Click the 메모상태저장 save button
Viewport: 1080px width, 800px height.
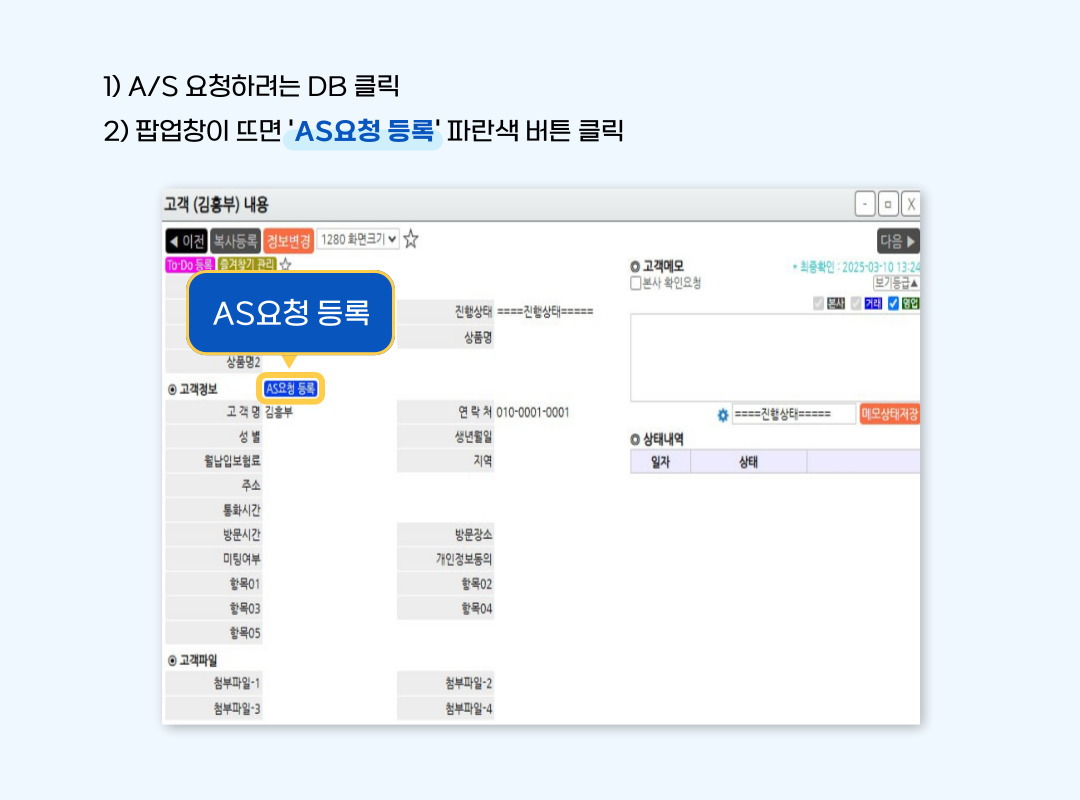889,414
